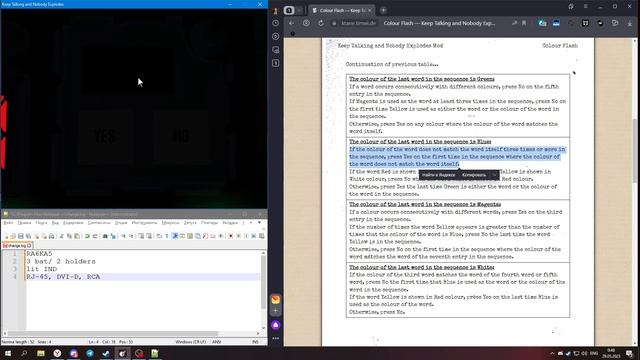Open the browser hamburger menu at top
The height and width of the screenshot is (360, 640).
[x=586, y=7]
